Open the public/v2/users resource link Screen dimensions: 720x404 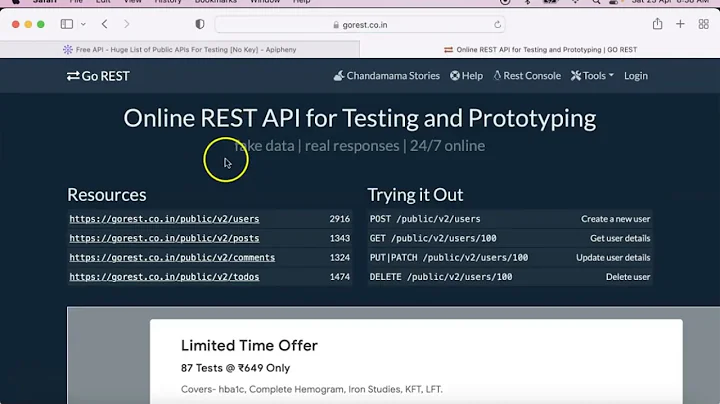164,219
